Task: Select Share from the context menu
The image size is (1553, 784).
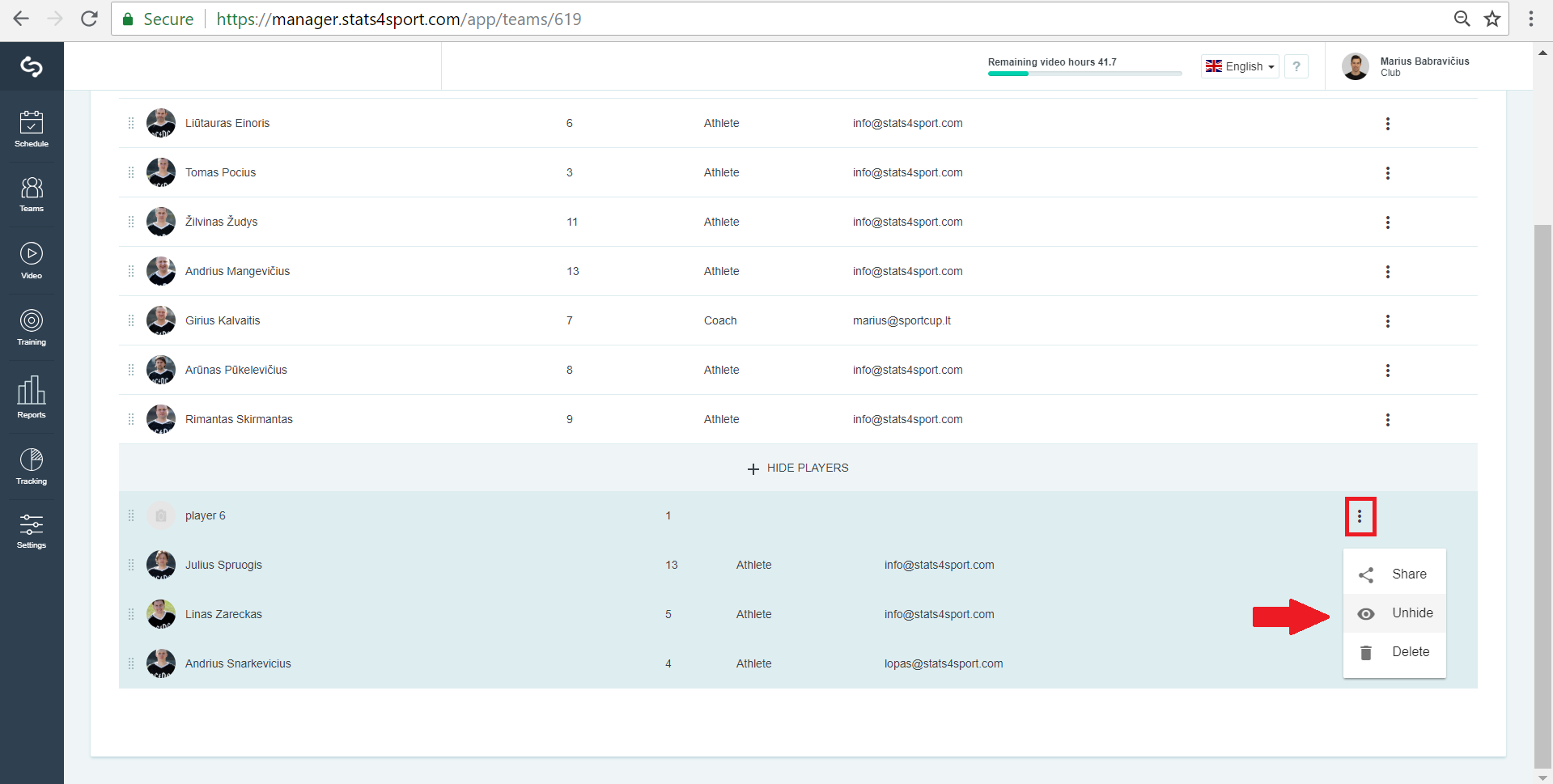Action: 1394,574
